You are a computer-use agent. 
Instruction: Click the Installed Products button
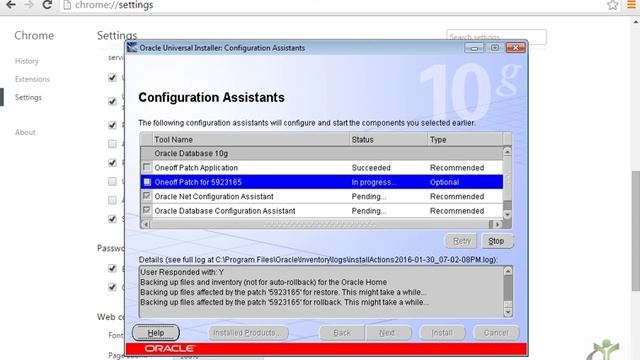tap(248, 333)
